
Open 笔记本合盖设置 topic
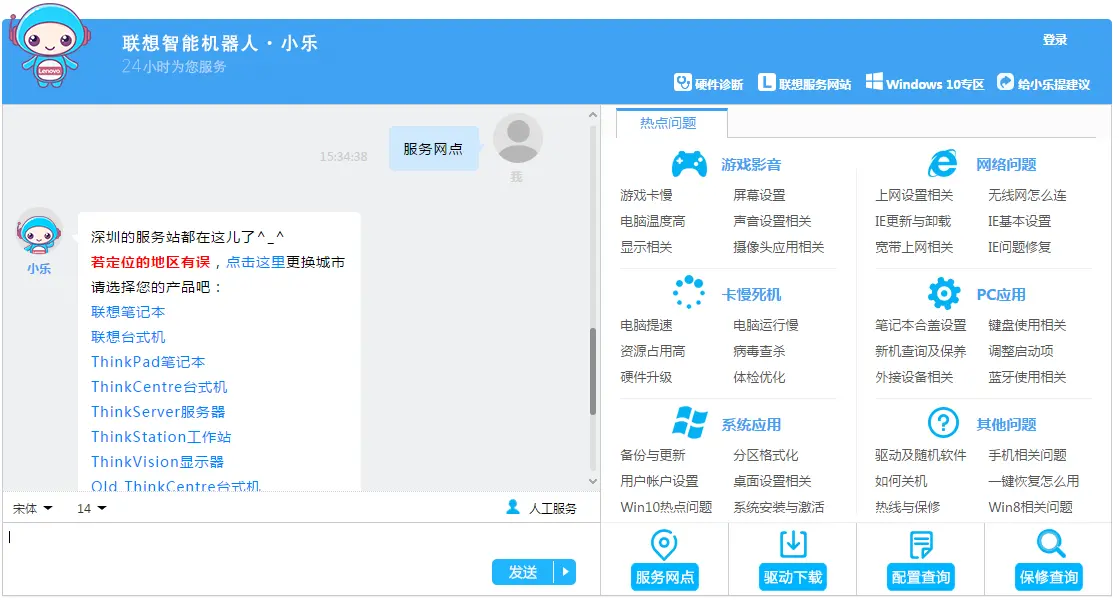[x=920, y=325]
